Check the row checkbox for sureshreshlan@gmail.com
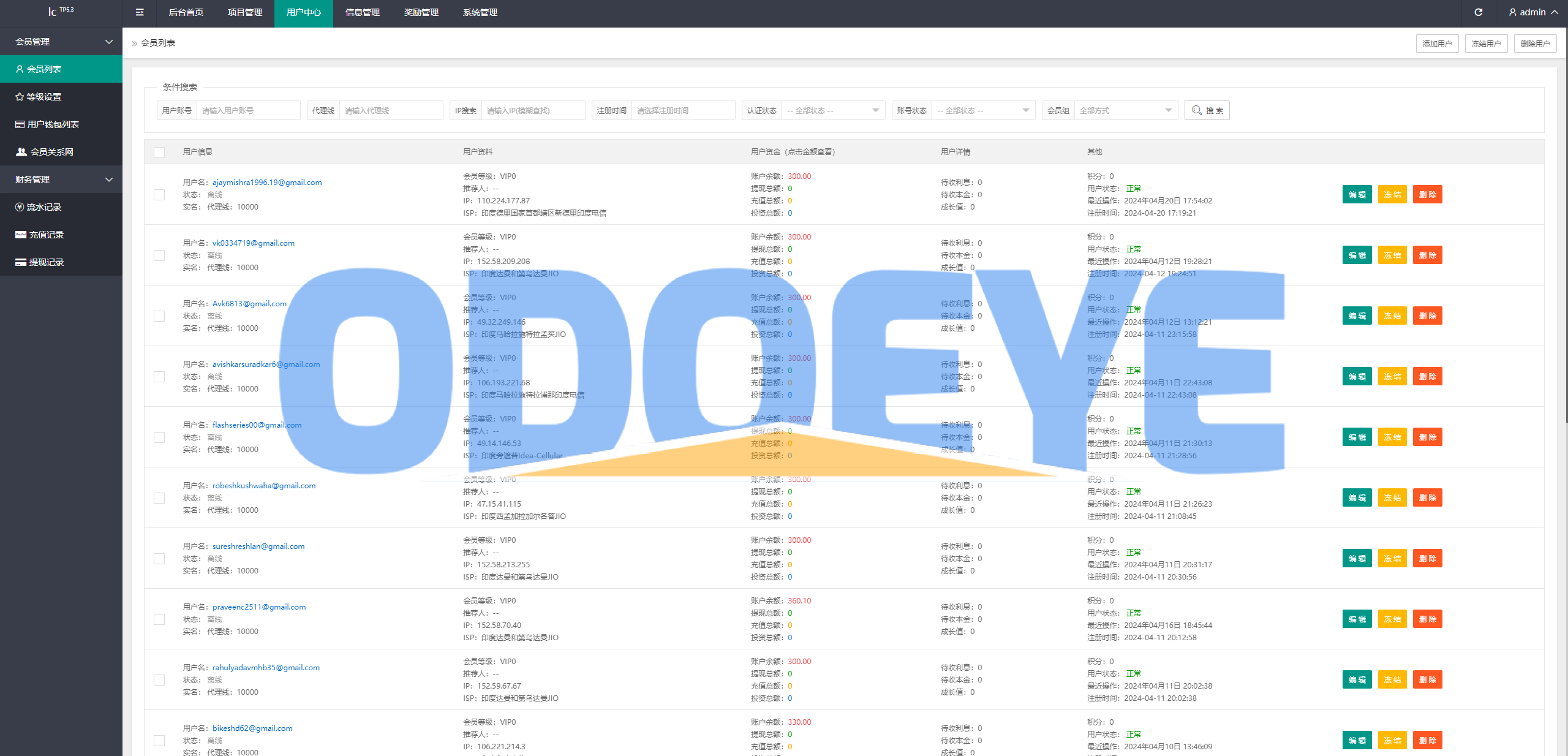 coord(159,559)
